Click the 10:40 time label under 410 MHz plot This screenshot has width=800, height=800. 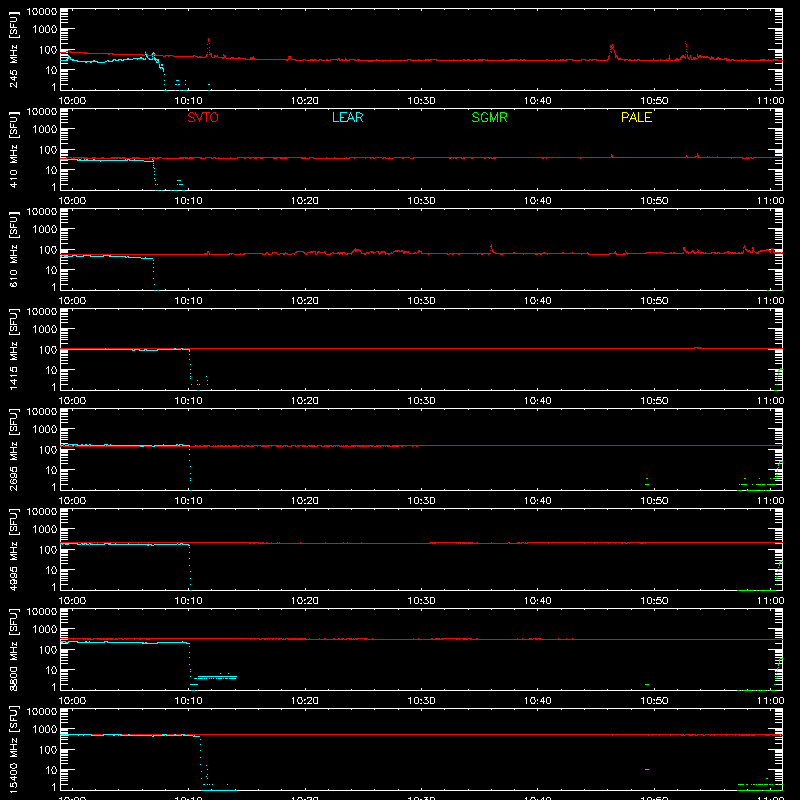[x=538, y=201]
